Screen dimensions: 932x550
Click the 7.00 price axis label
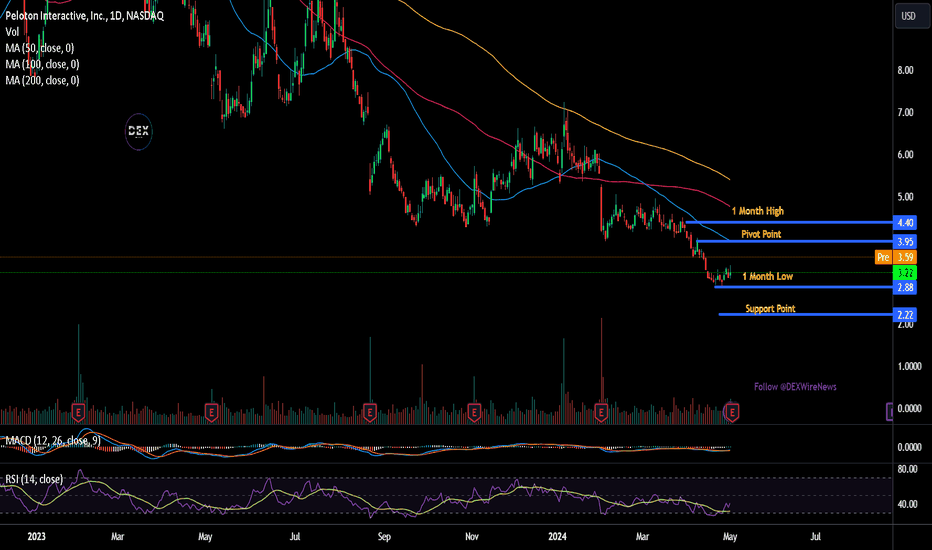tap(905, 113)
